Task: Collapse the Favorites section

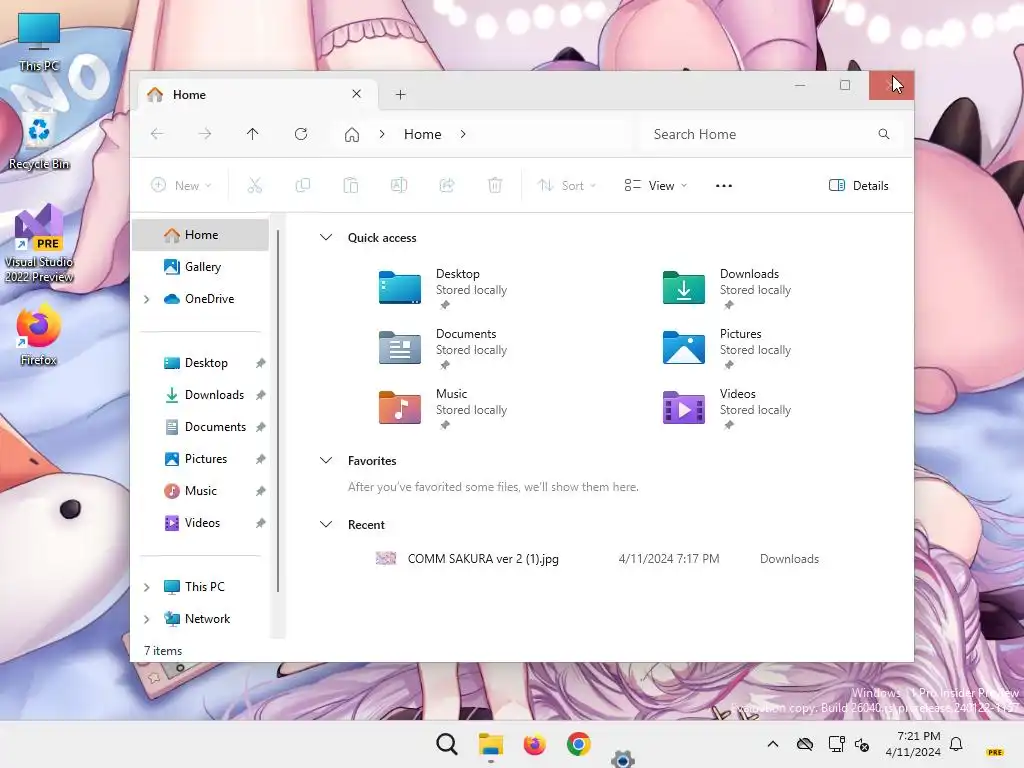Action: 326,460
